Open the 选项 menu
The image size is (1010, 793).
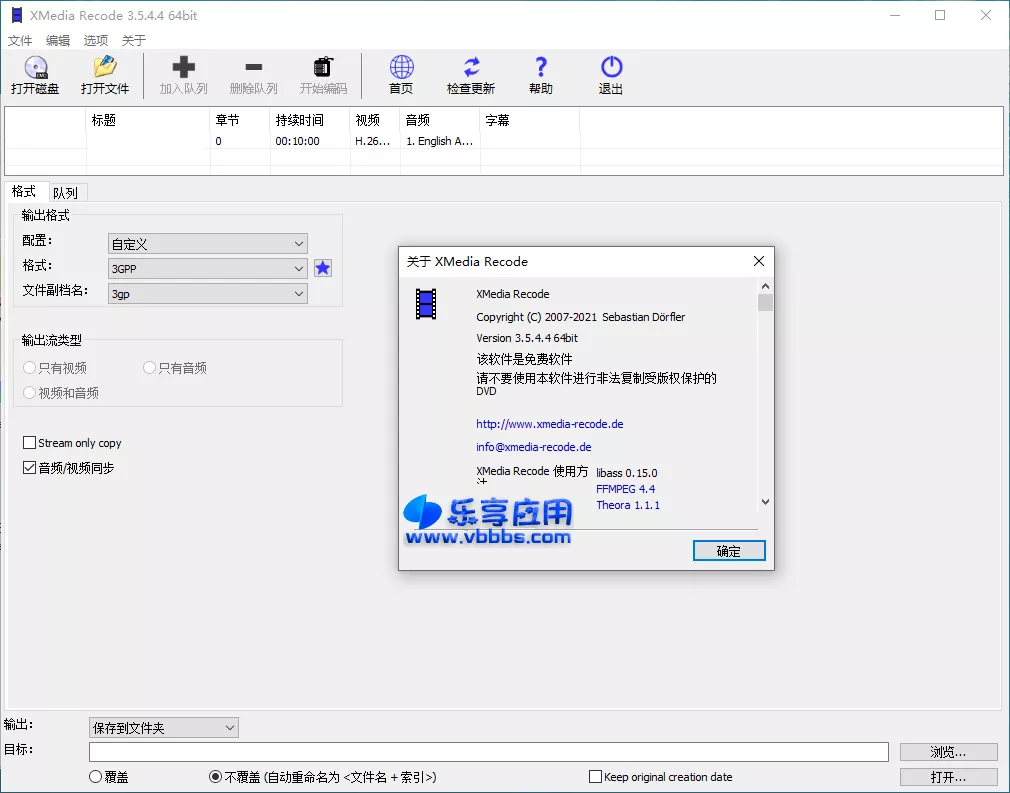(x=95, y=40)
